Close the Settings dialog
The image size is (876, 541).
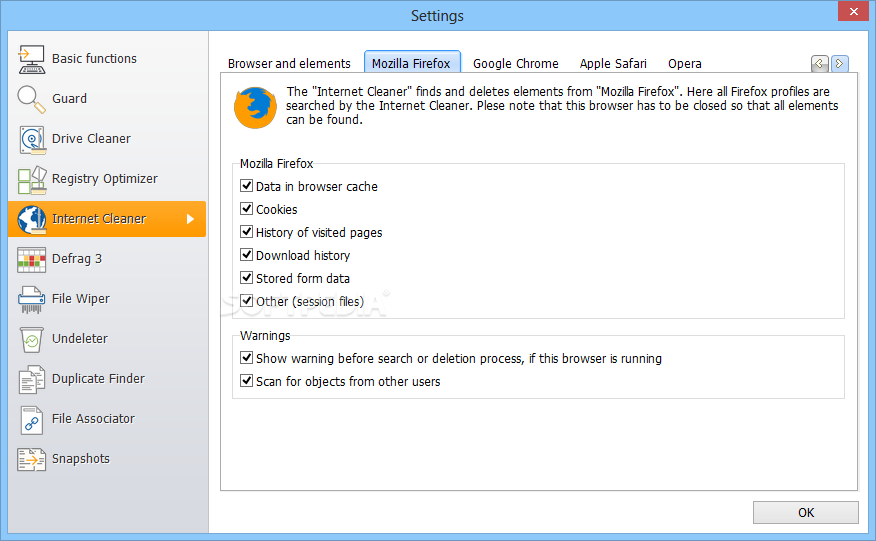(854, 11)
